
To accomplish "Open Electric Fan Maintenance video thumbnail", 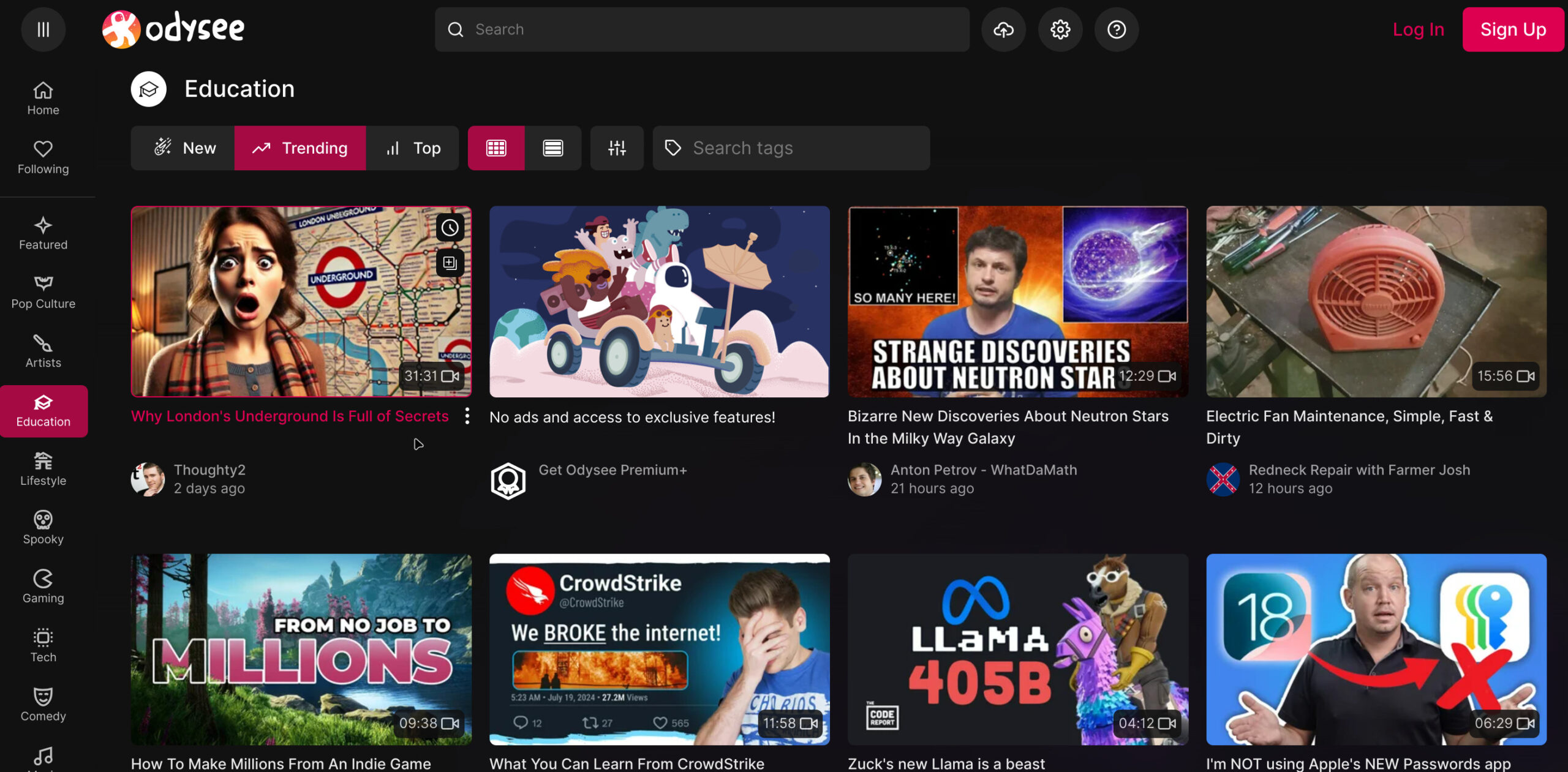I will tap(1376, 302).
